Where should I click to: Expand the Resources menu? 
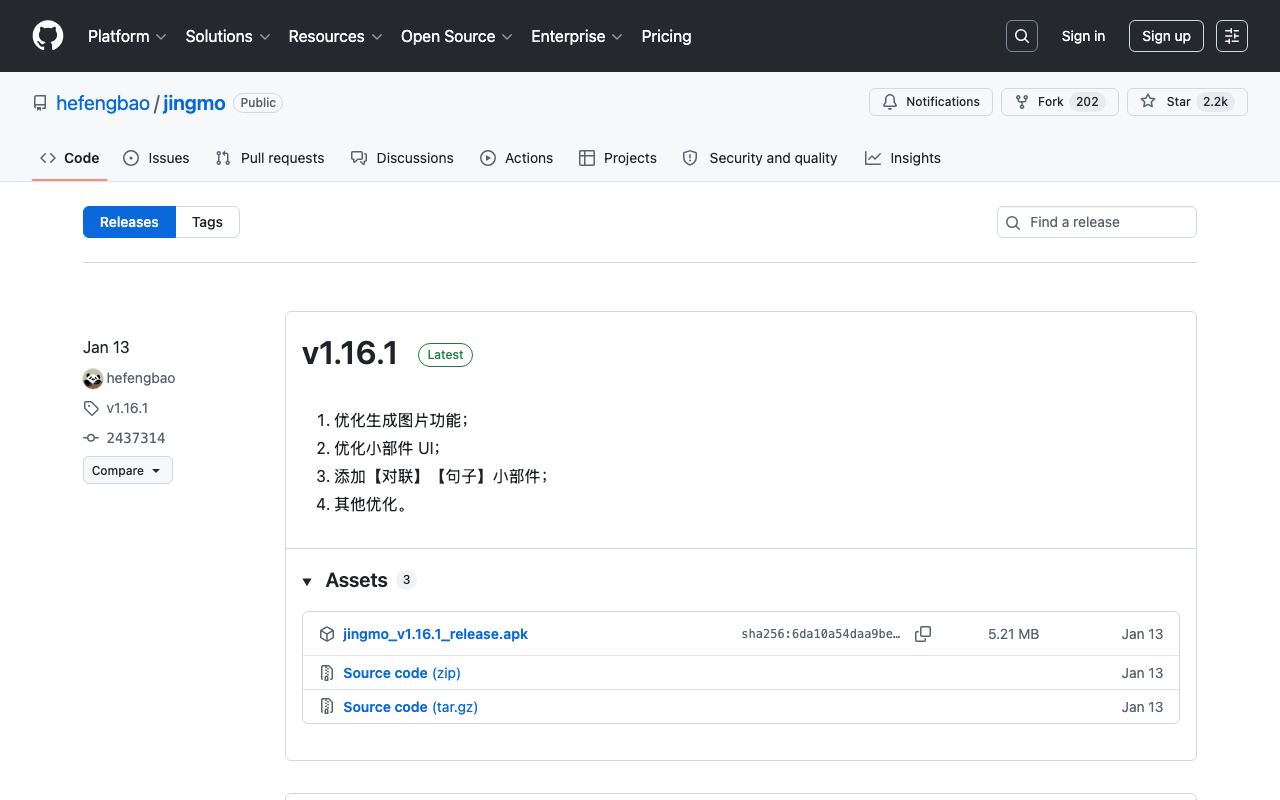336,36
